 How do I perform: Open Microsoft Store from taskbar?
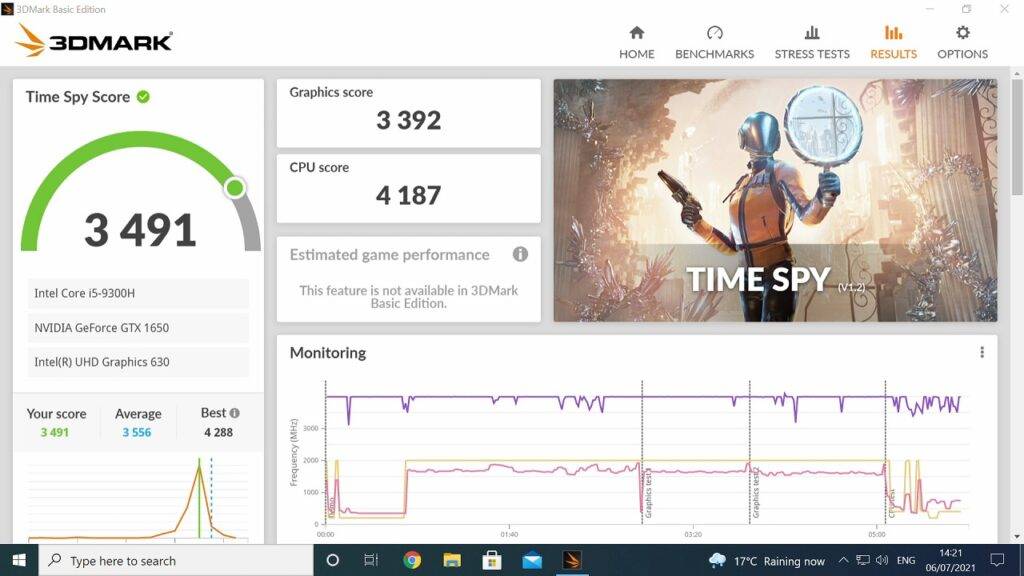pyautogui.click(x=492, y=560)
